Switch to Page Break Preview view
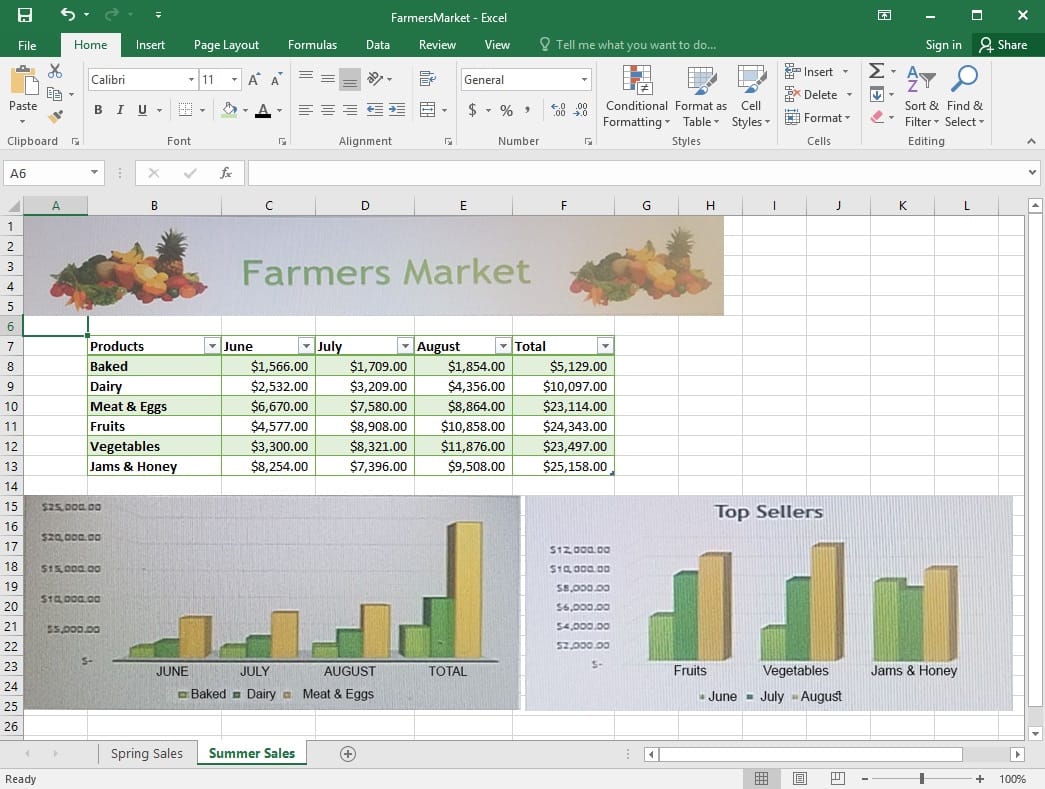Viewport: 1045px width, 789px height. pos(838,779)
